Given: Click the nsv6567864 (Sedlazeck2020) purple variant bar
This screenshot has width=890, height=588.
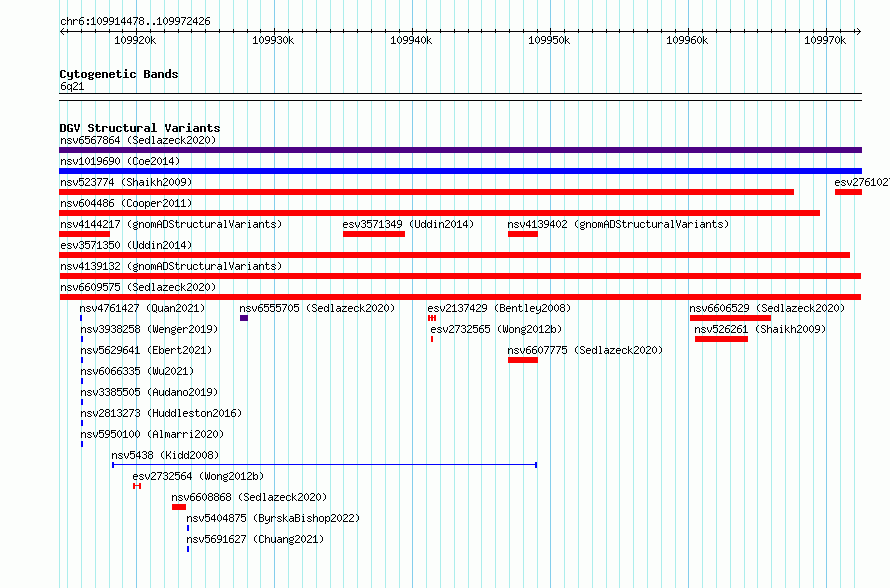Looking at the screenshot, I should [460, 150].
